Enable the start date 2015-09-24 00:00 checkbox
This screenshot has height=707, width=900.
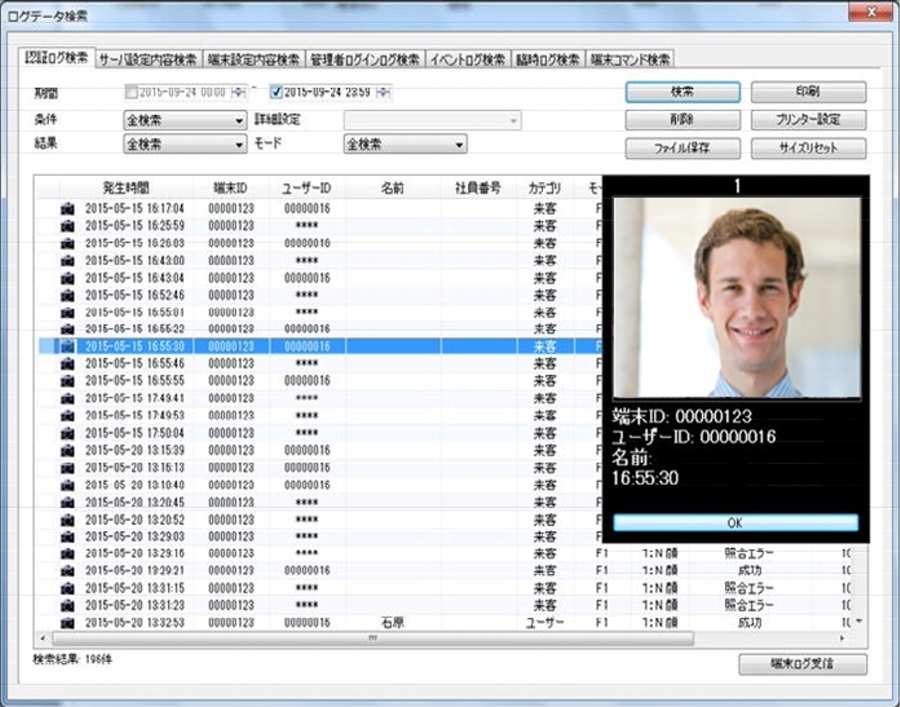tap(131, 92)
